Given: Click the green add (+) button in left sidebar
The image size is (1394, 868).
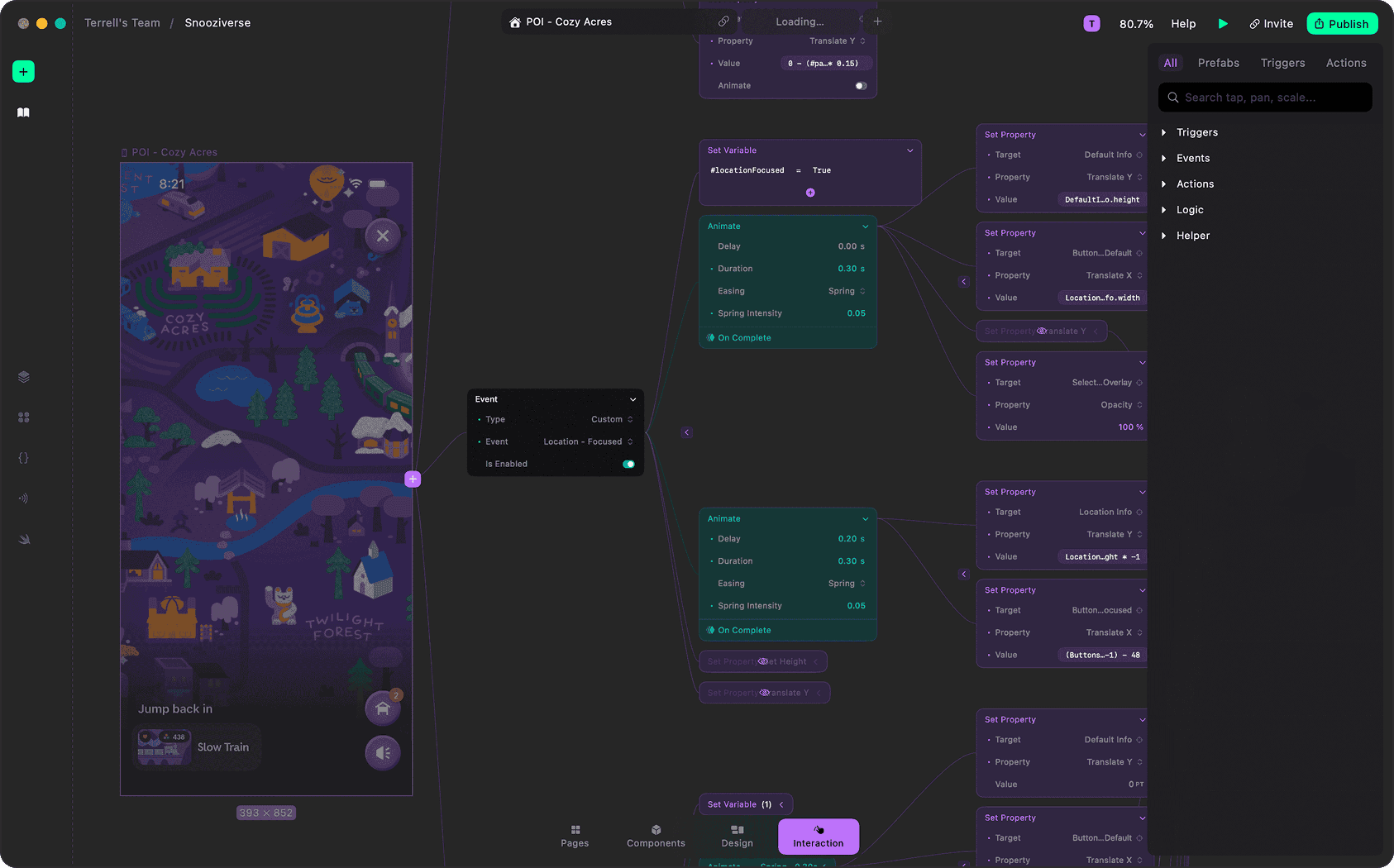Looking at the screenshot, I should 23,72.
